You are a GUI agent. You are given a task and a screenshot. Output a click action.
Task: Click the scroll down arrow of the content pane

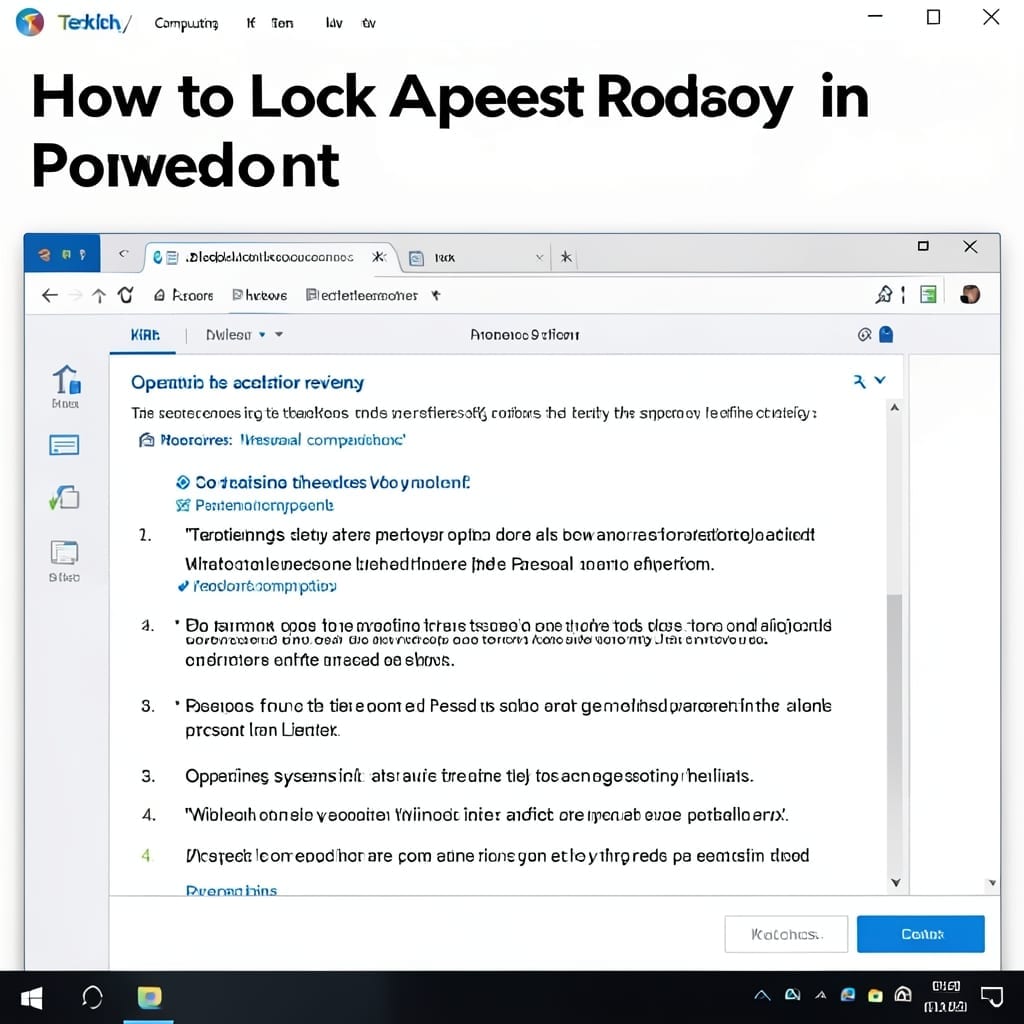pyautogui.click(x=895, y=882)
